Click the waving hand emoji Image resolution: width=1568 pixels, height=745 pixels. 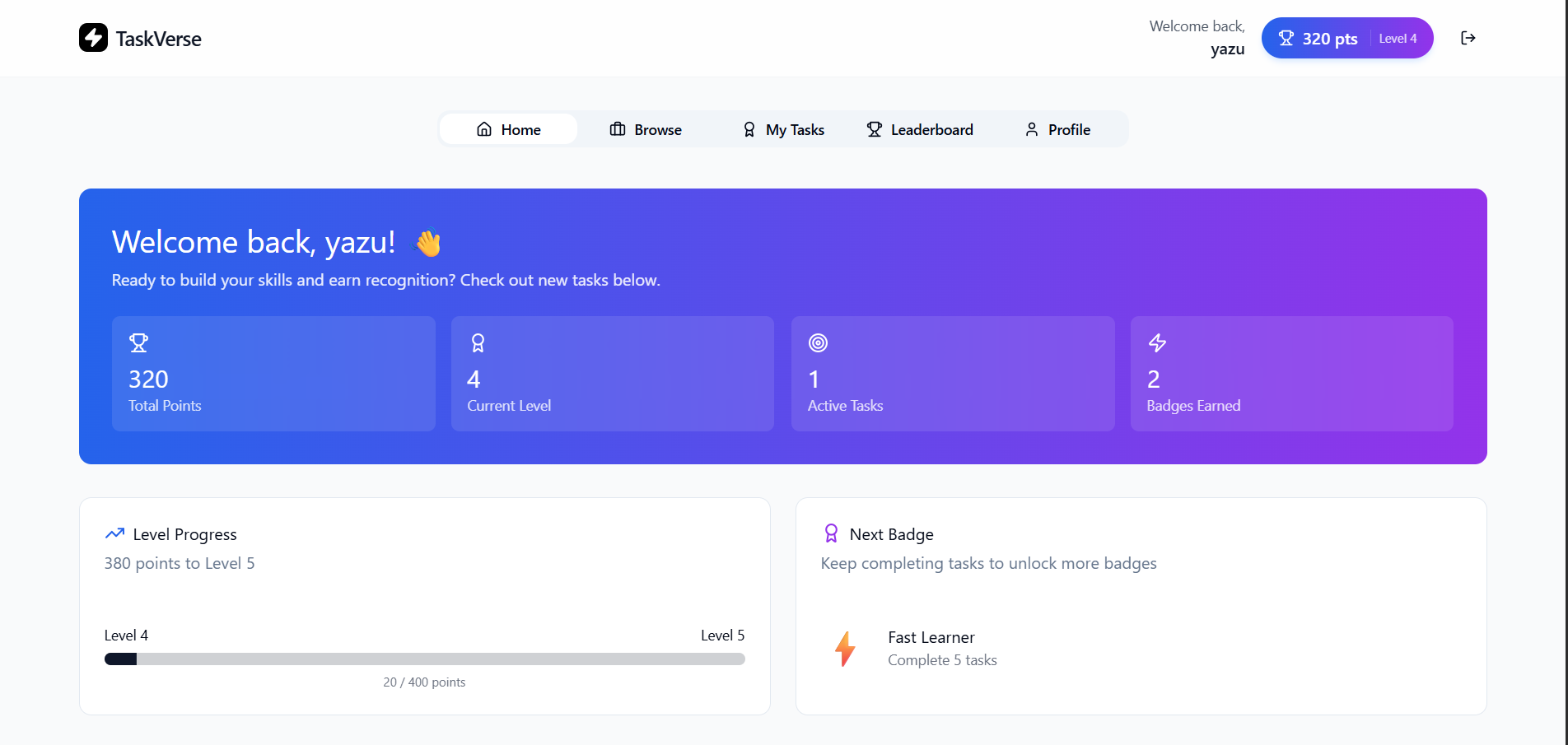[x=428, y=243]
